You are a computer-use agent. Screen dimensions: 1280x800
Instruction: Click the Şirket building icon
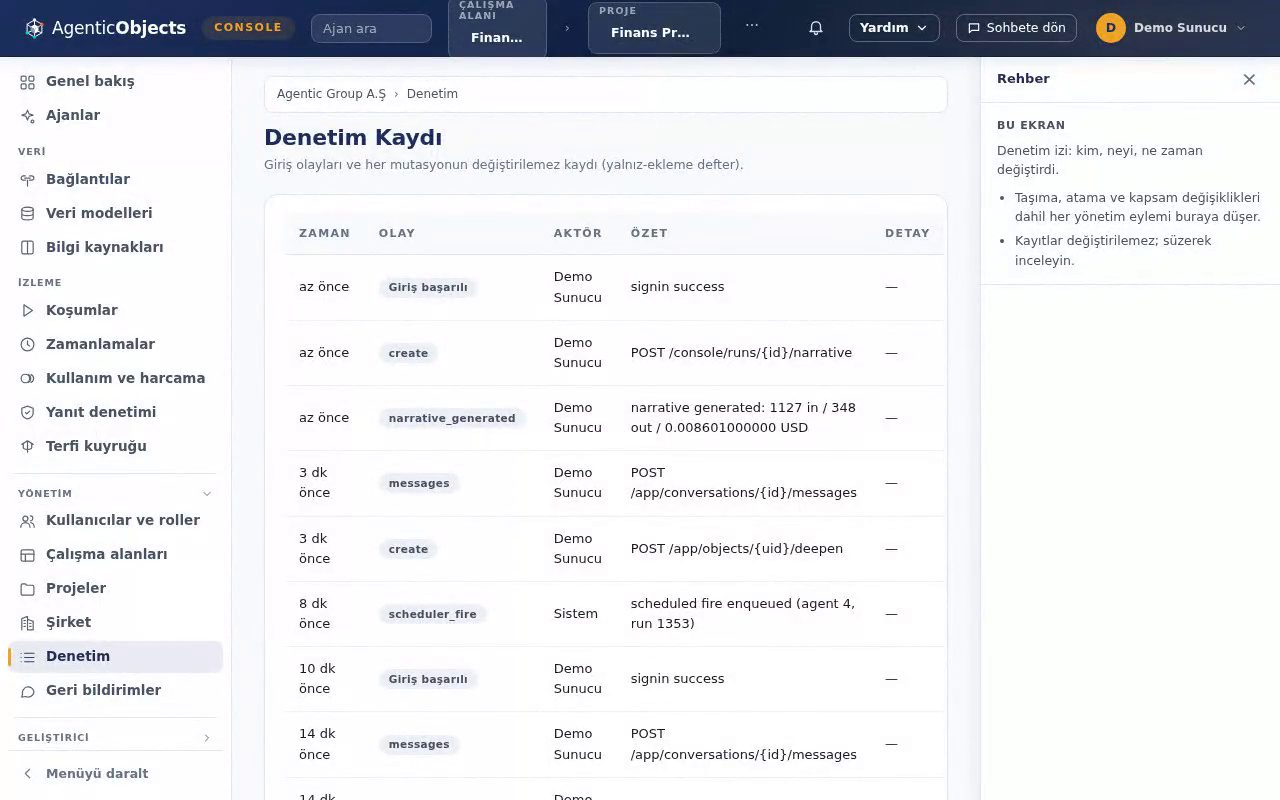(x=28, y=623)
